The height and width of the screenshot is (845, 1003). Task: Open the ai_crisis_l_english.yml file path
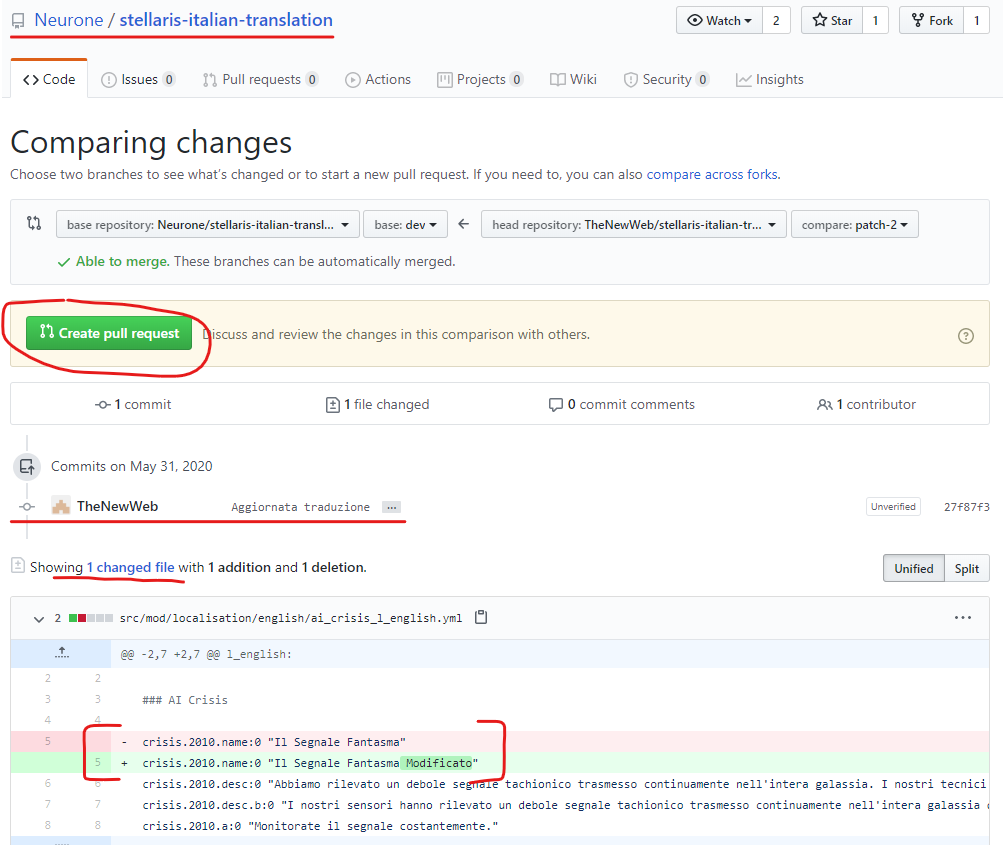tap(290, 618)
